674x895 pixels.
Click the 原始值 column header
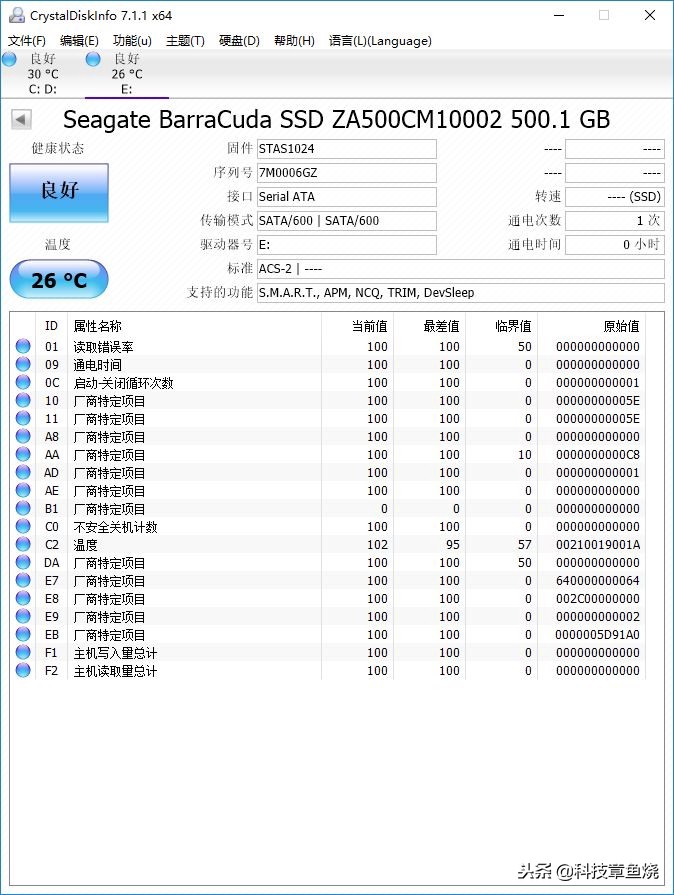click(x=591, y=326)
